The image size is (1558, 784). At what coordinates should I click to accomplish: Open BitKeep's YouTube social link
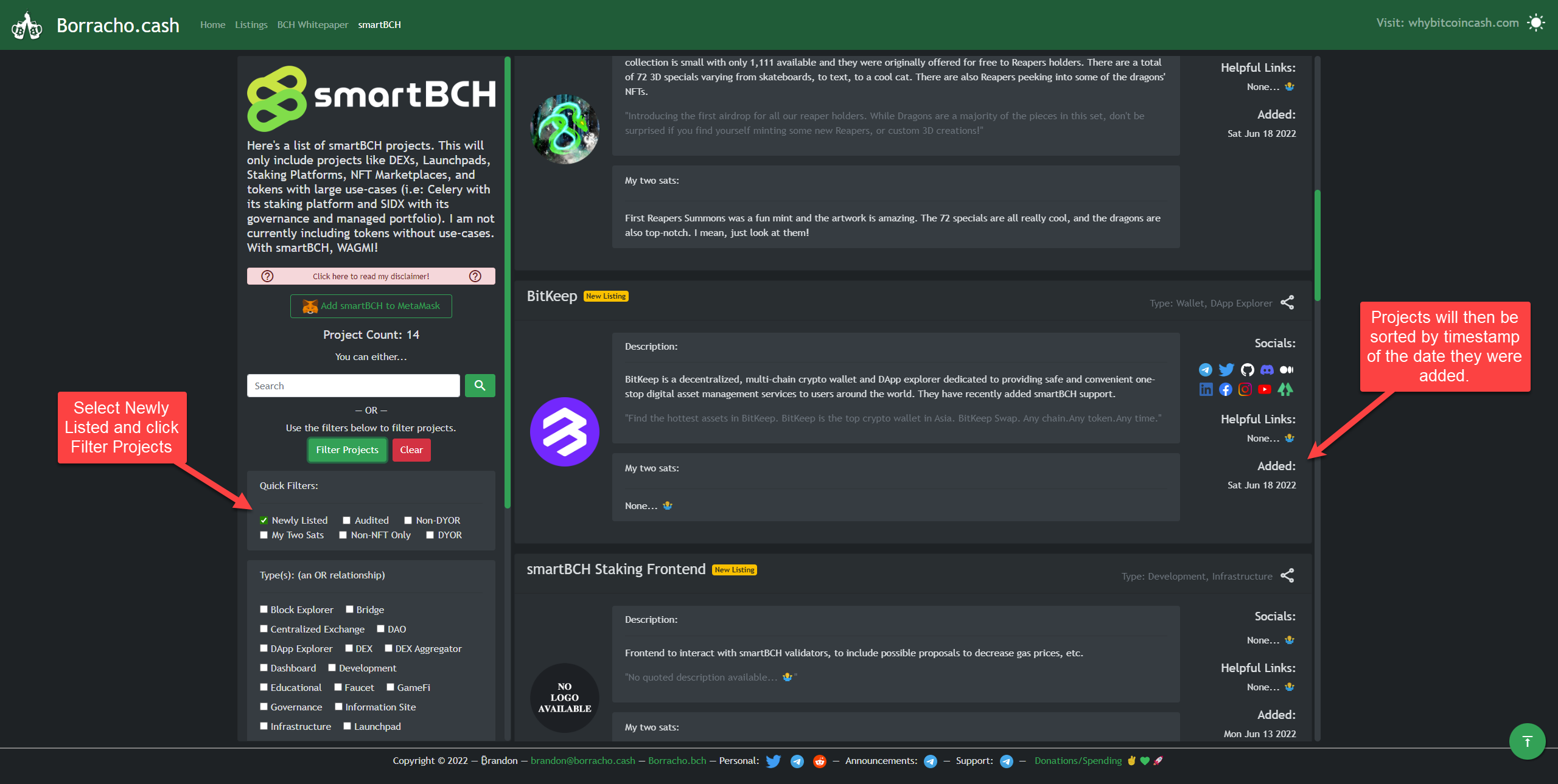[x=1265, y=389]
